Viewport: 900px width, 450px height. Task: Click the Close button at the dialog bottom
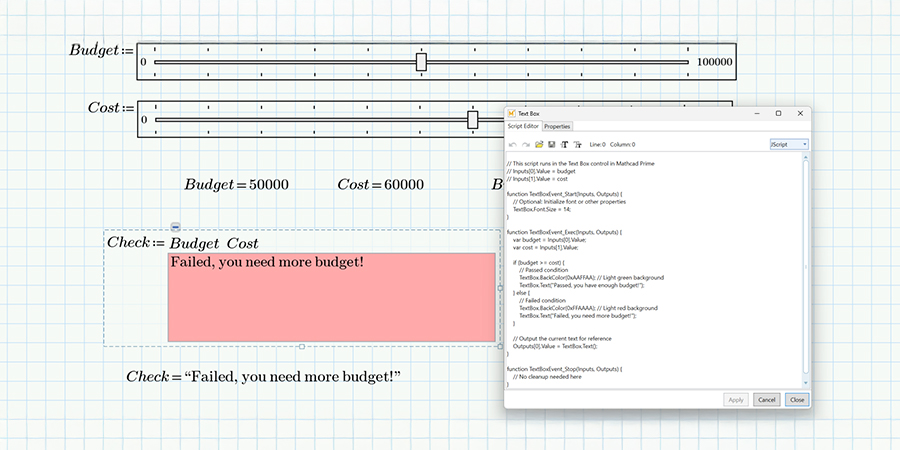796,399
